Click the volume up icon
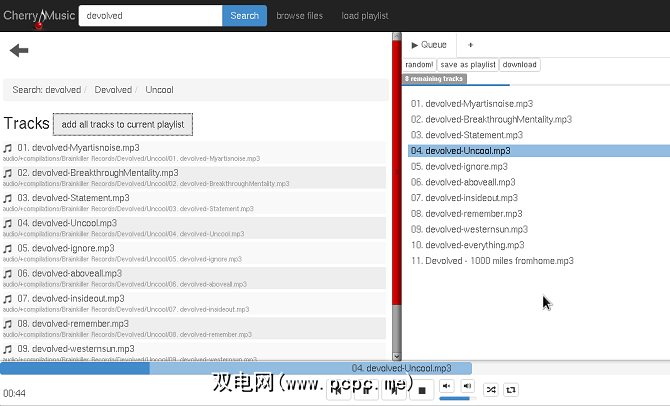The image size is (670, 406). pyautogui.click(x=467, y=387)
